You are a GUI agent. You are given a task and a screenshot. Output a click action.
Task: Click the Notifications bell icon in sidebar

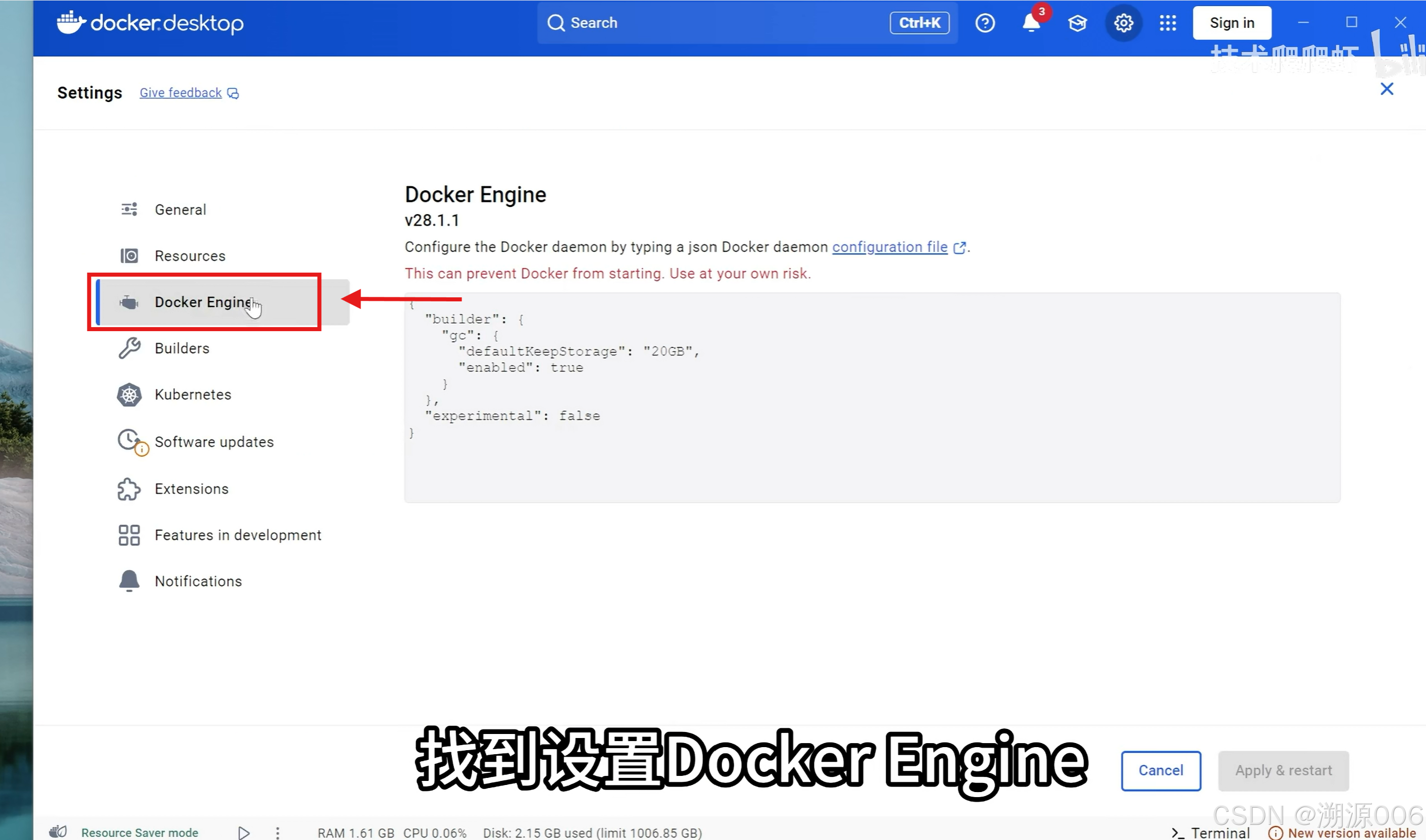(129, 582)
